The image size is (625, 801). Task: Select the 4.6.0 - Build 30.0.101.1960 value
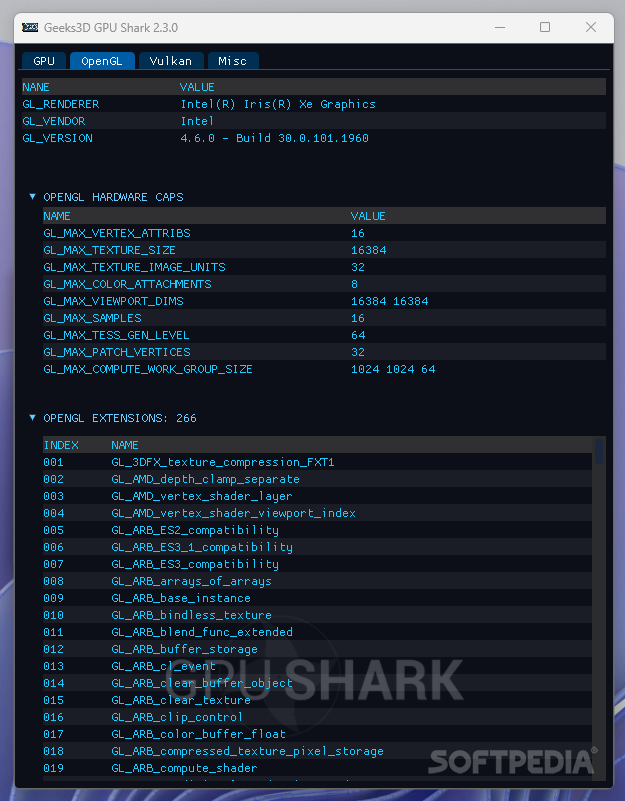[274, 138]
